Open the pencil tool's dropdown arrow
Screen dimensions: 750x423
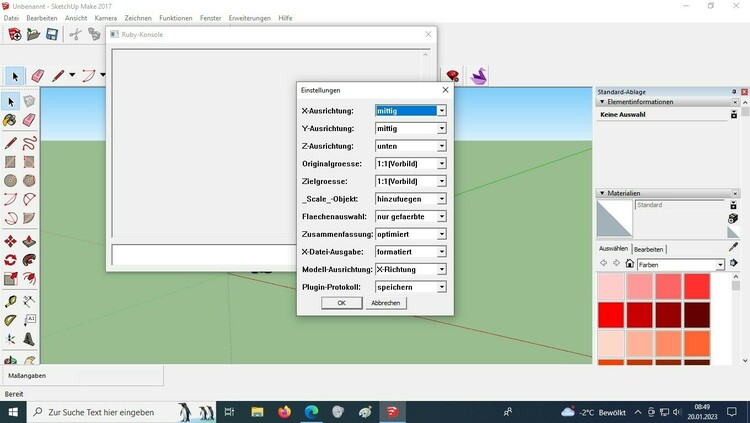[x=72, y=75]
